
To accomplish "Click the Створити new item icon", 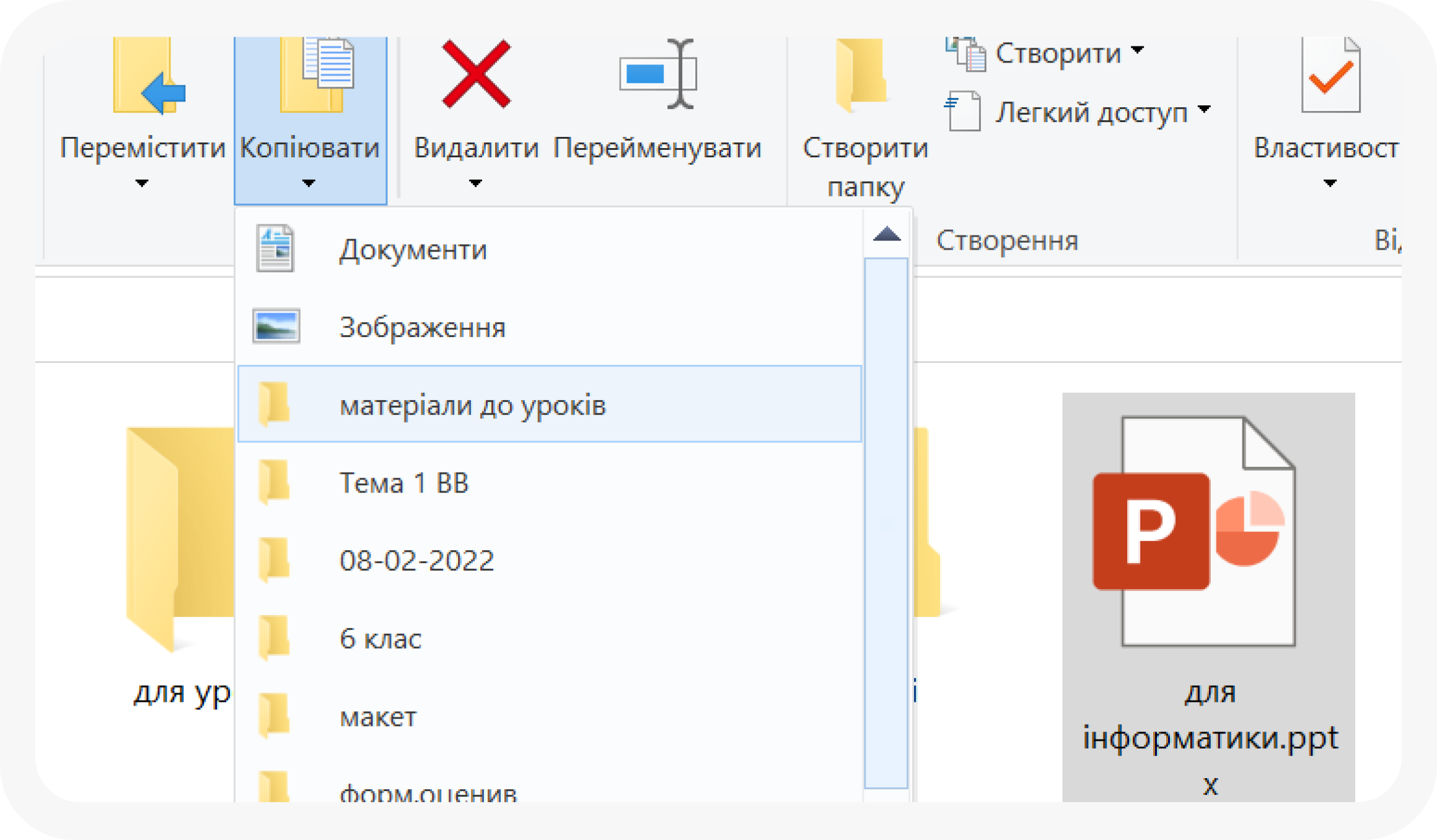I will point(966,54).
